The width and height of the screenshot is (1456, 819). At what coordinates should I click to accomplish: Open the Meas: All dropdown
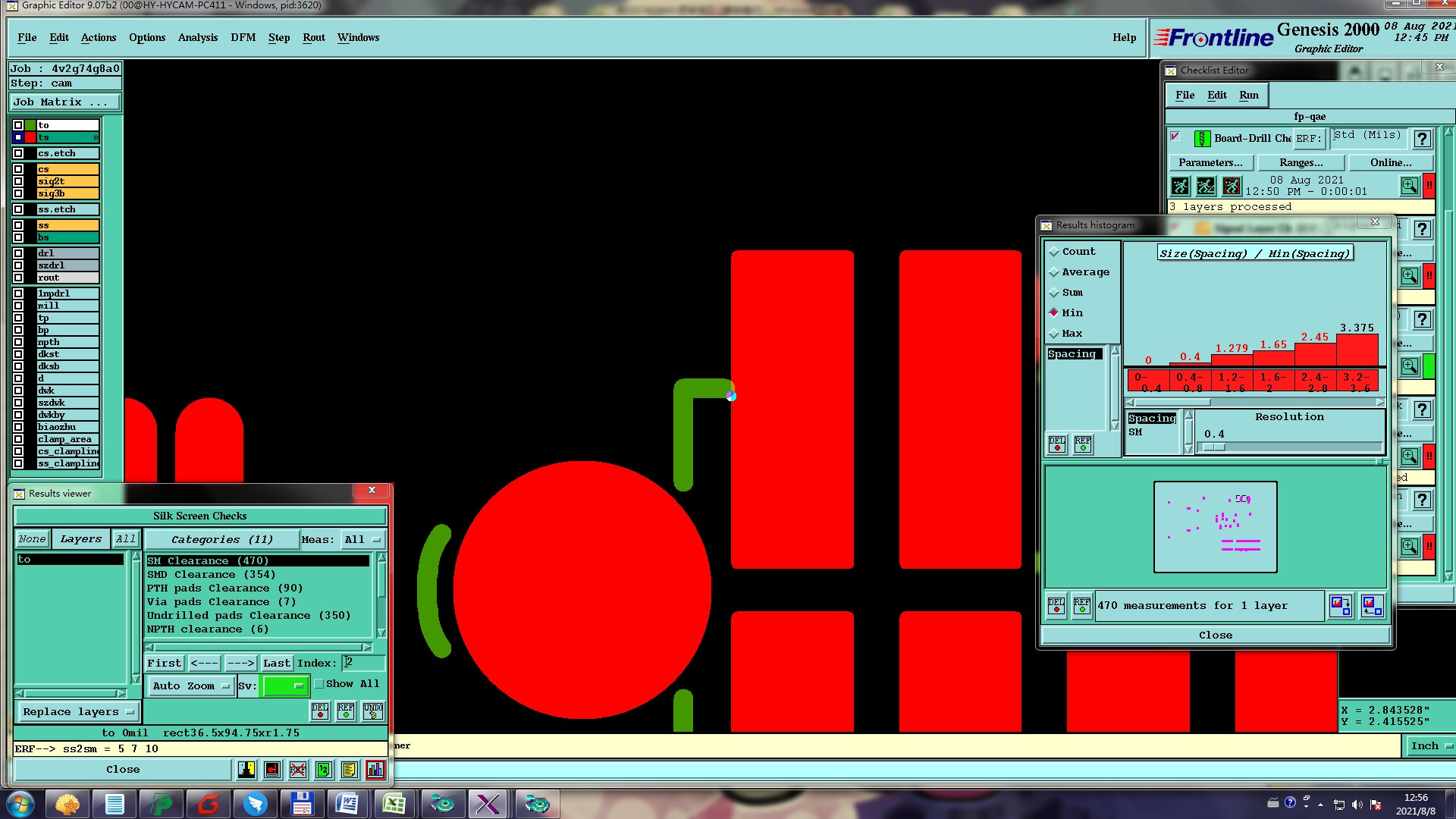(x=362, y=540)
